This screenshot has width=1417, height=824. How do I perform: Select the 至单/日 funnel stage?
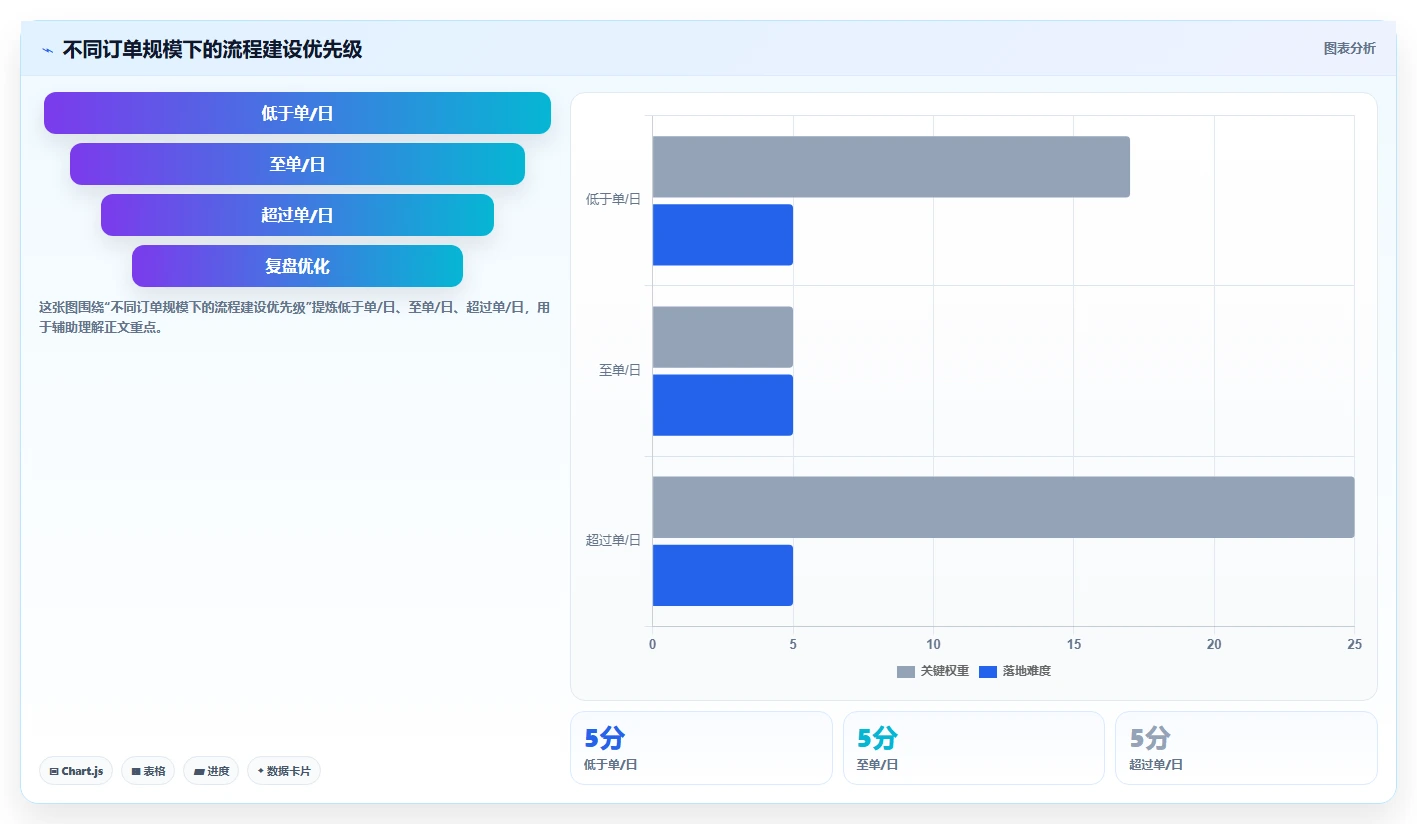tap(297, 164)
